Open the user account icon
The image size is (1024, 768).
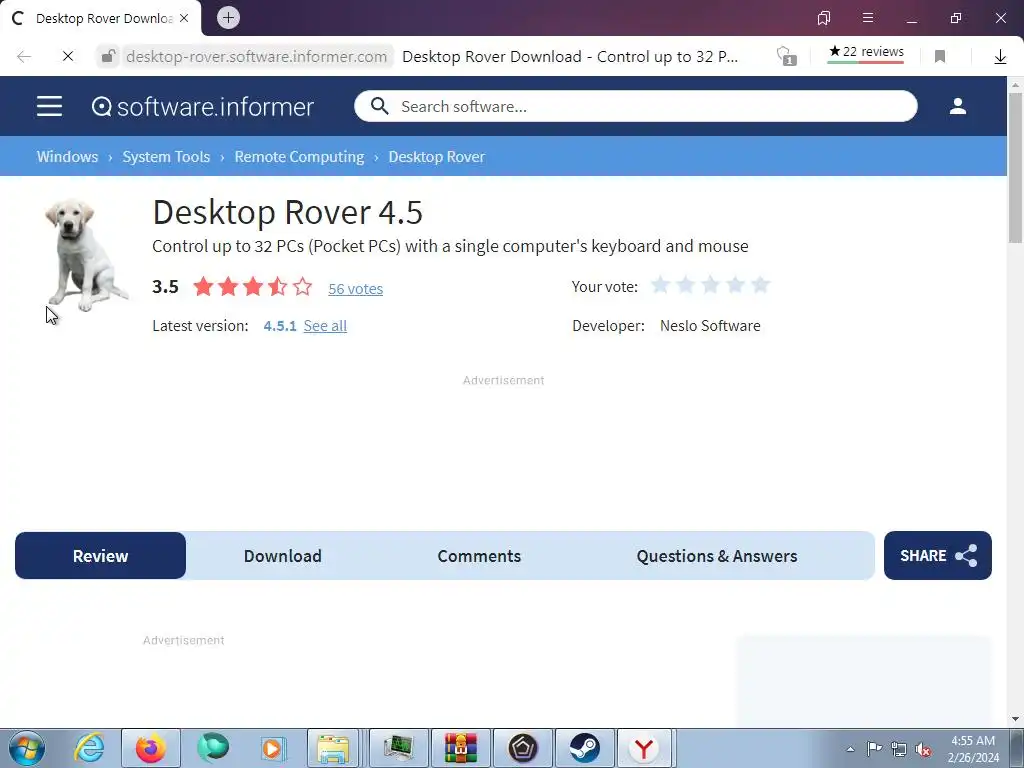957,106
